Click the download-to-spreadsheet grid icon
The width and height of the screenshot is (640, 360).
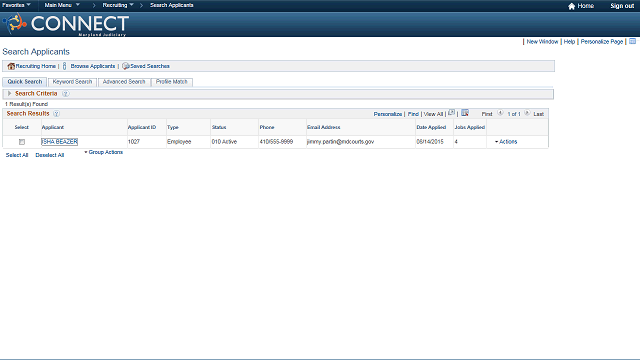pos(465,113)
